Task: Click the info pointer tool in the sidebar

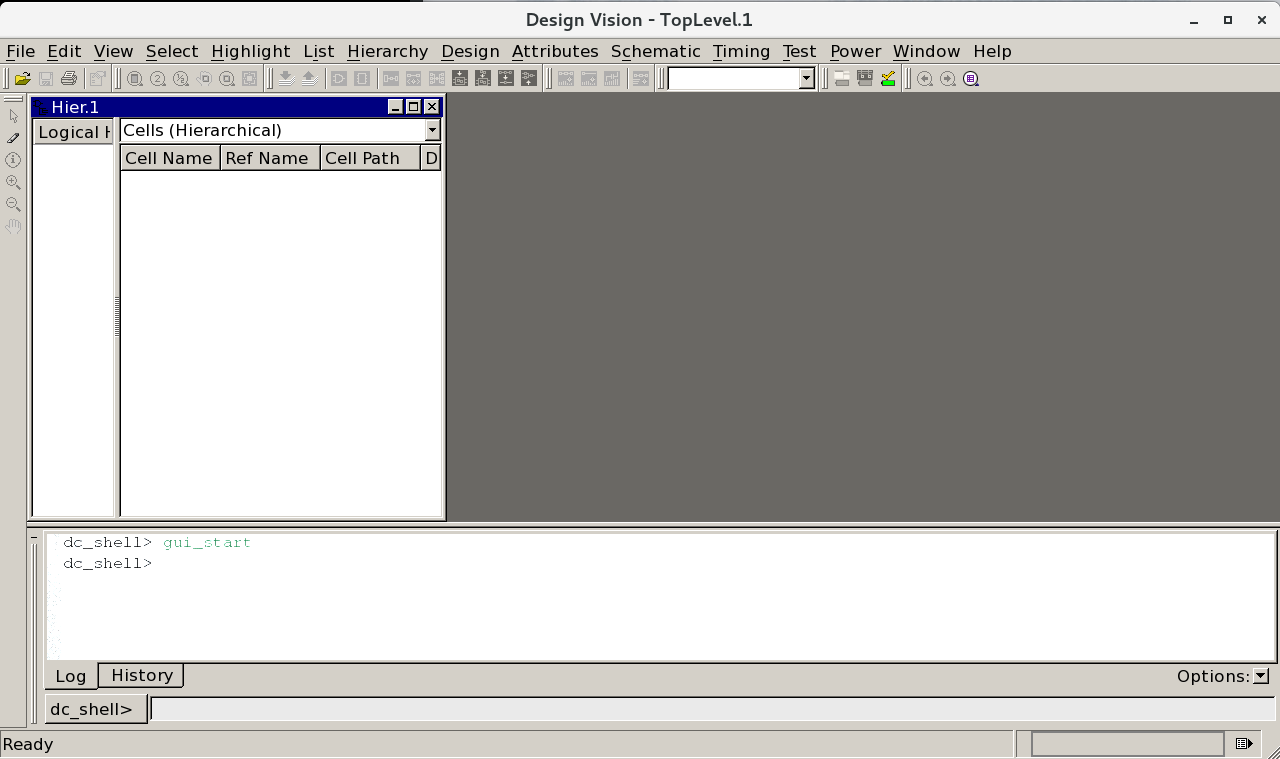Action: coord(13,159)
